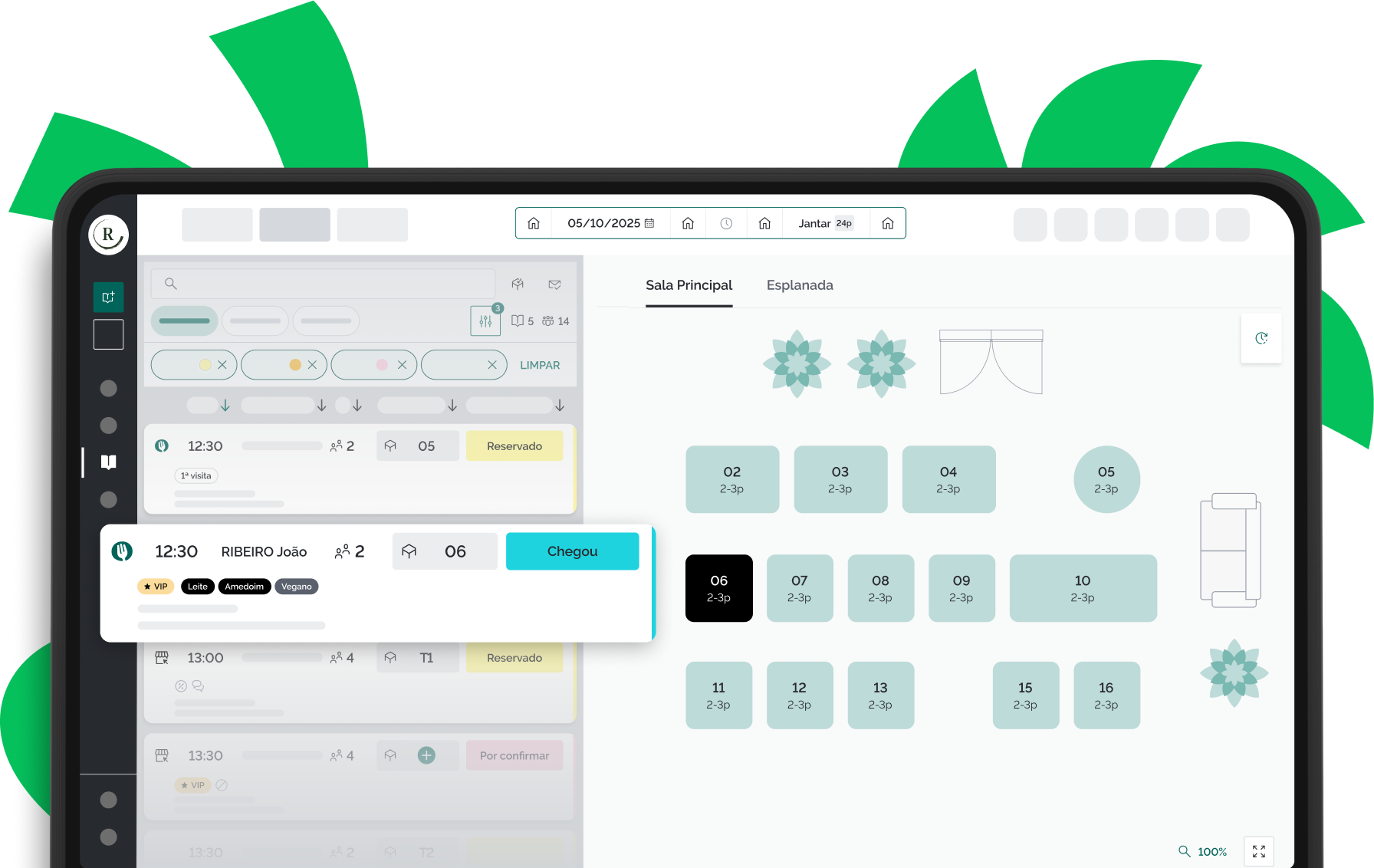Click the clock icon in the top bar
Screen dimensions: 1374x868
click(x=726, y=223)
